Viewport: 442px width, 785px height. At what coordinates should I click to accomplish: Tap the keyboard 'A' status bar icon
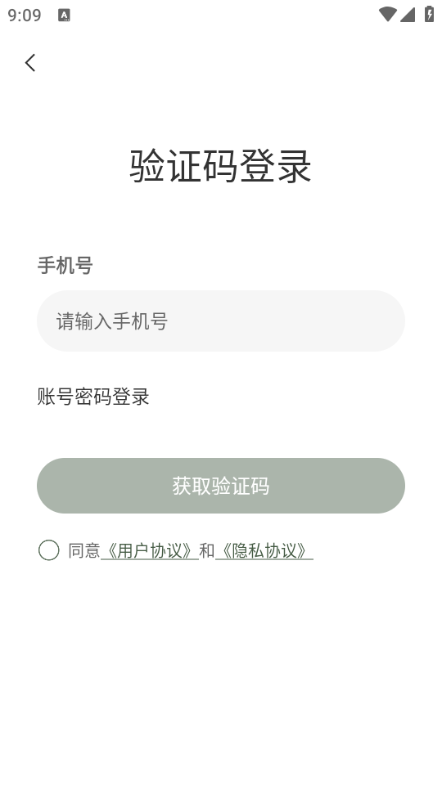click(64, 15)
